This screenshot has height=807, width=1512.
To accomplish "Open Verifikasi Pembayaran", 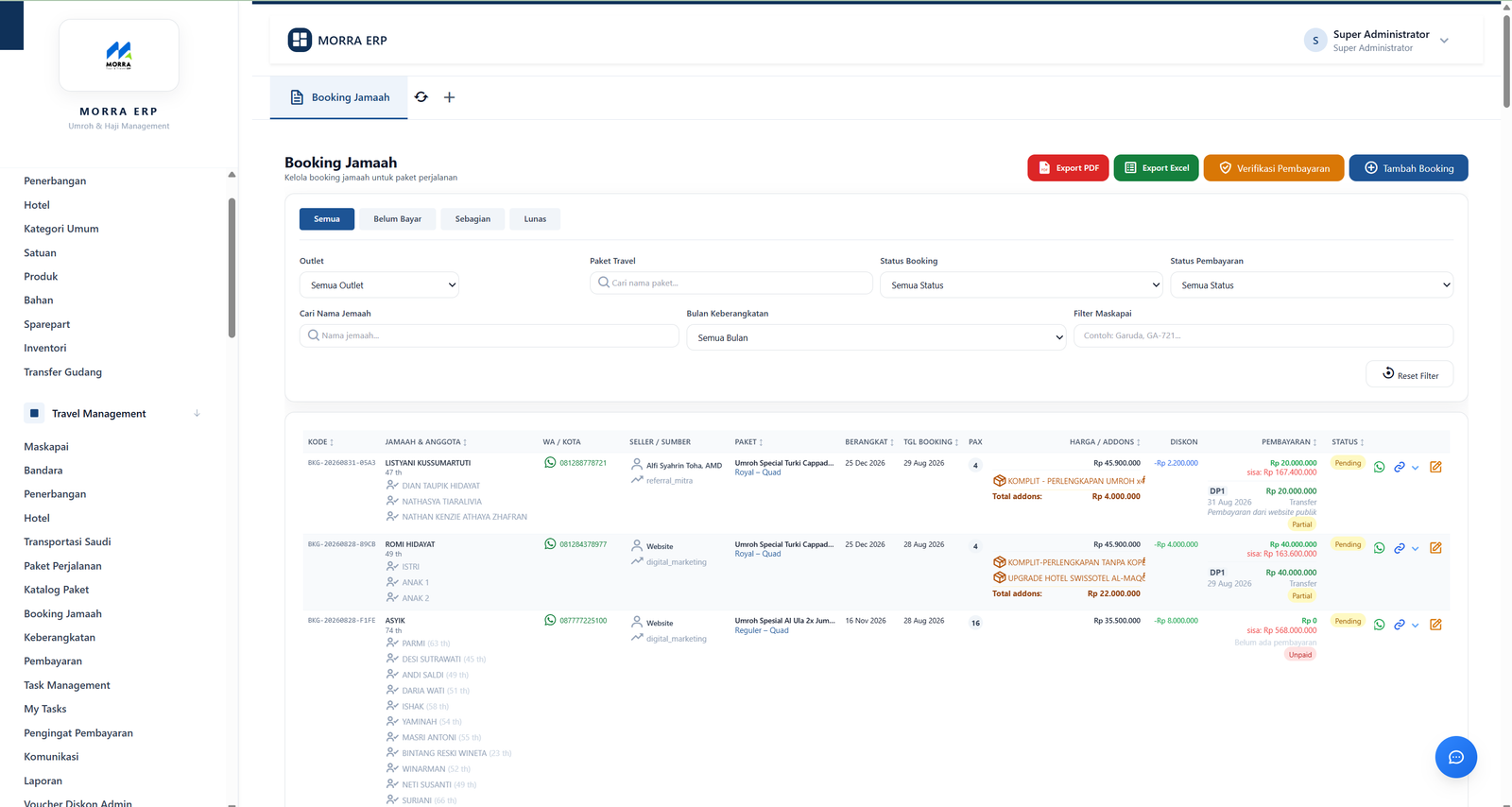I will click(1274, 168).
